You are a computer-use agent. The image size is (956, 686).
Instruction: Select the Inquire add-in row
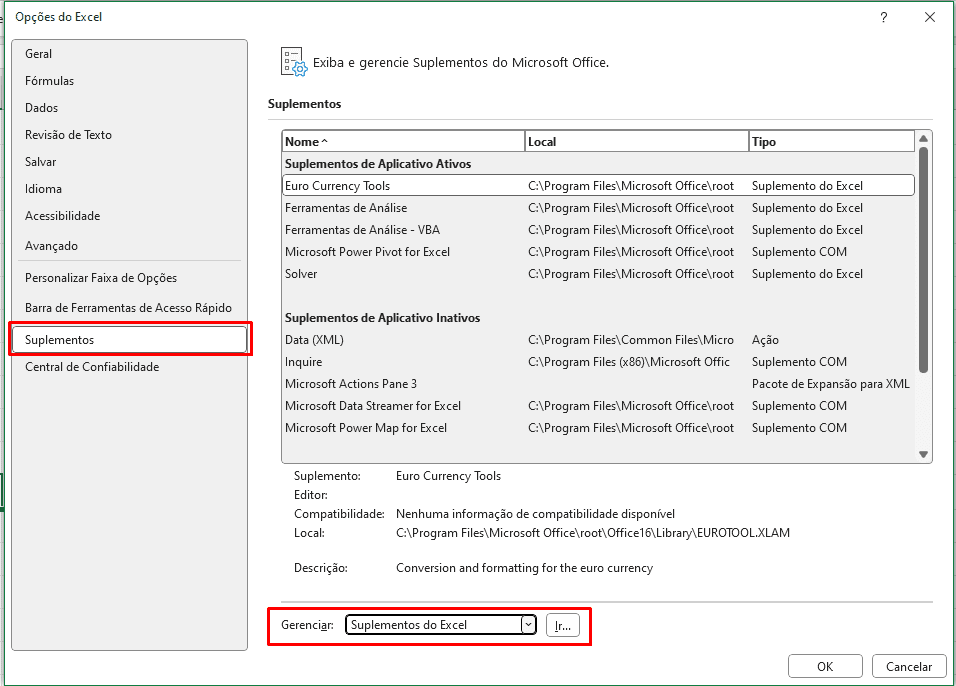[x=598, y=362]
